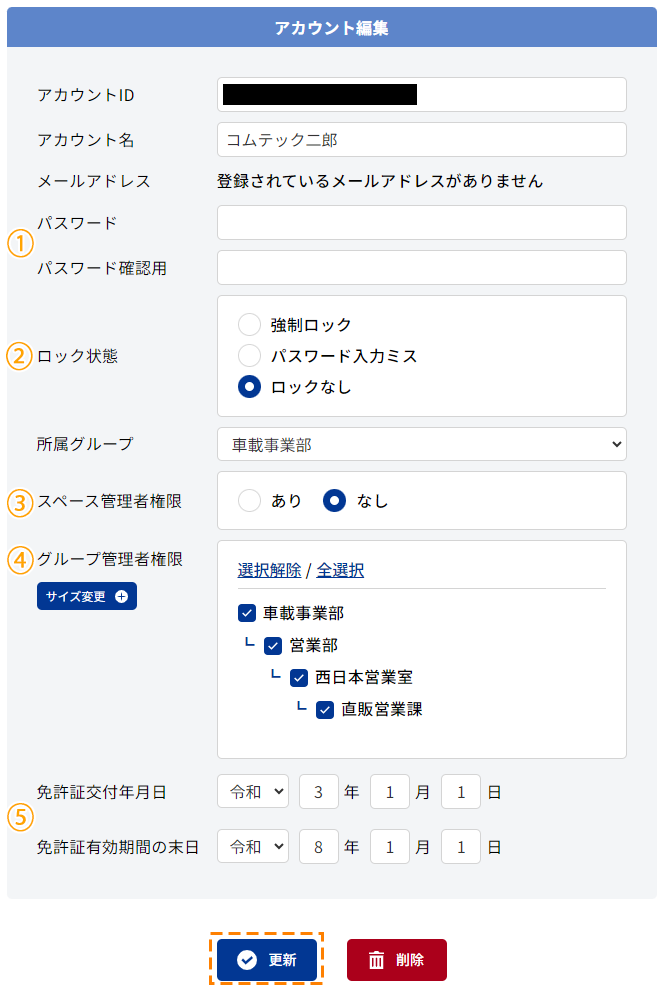Open the 所属グループ dropdown
This screenshot has width=667, height=986.
point(422,445)
